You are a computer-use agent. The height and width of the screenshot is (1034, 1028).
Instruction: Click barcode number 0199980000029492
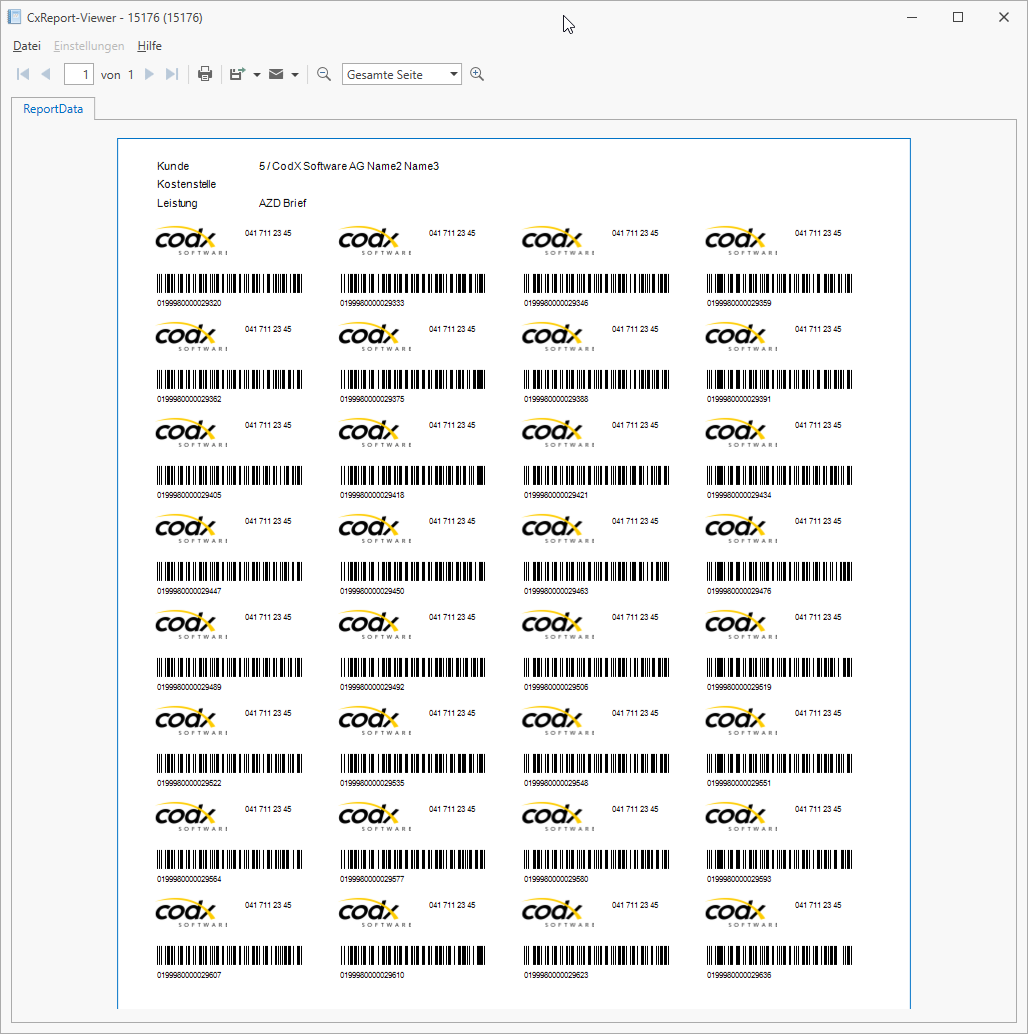(x=372, y=687)
